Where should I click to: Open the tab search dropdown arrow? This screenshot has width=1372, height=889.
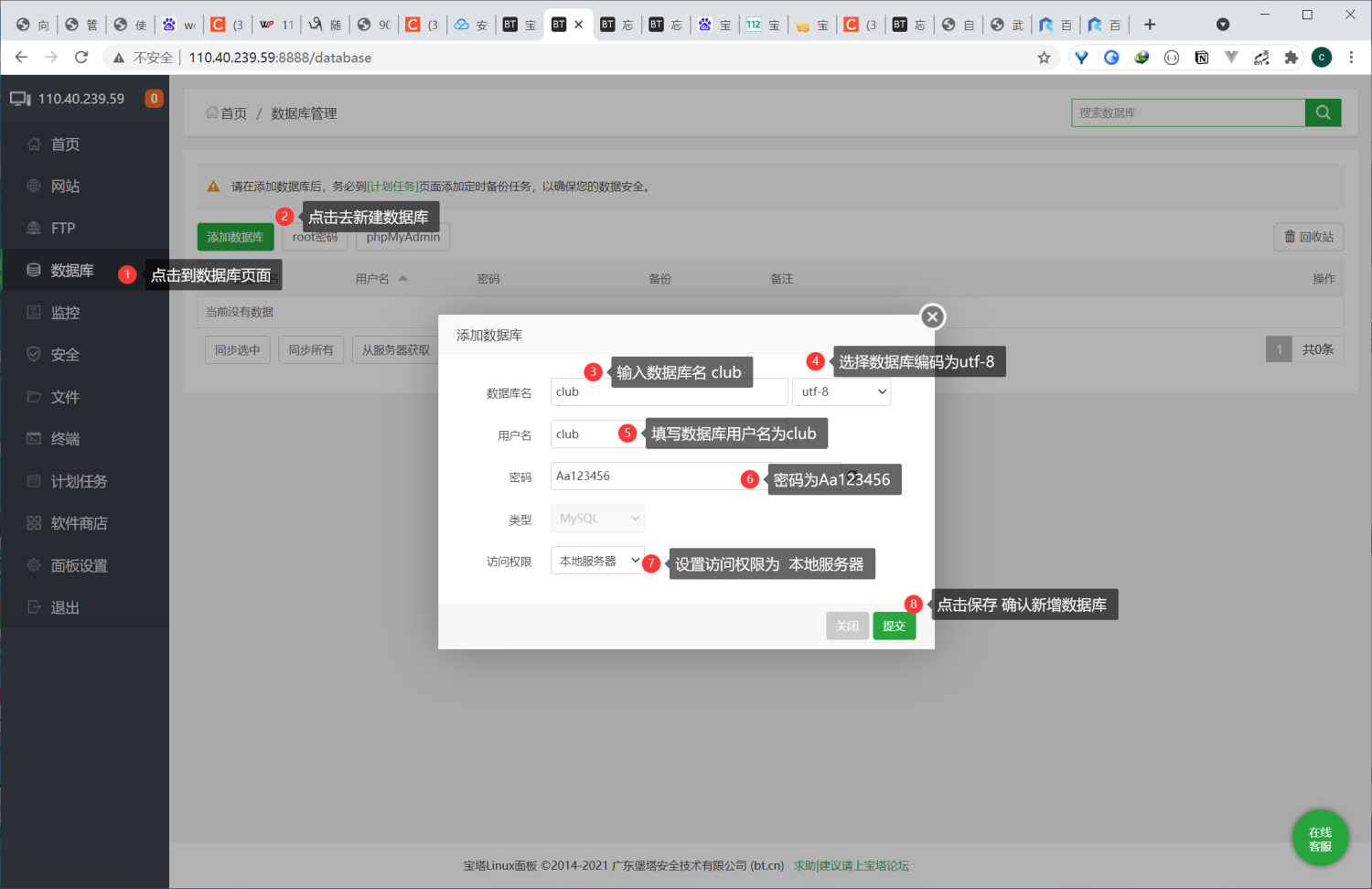pos(1223,25)
